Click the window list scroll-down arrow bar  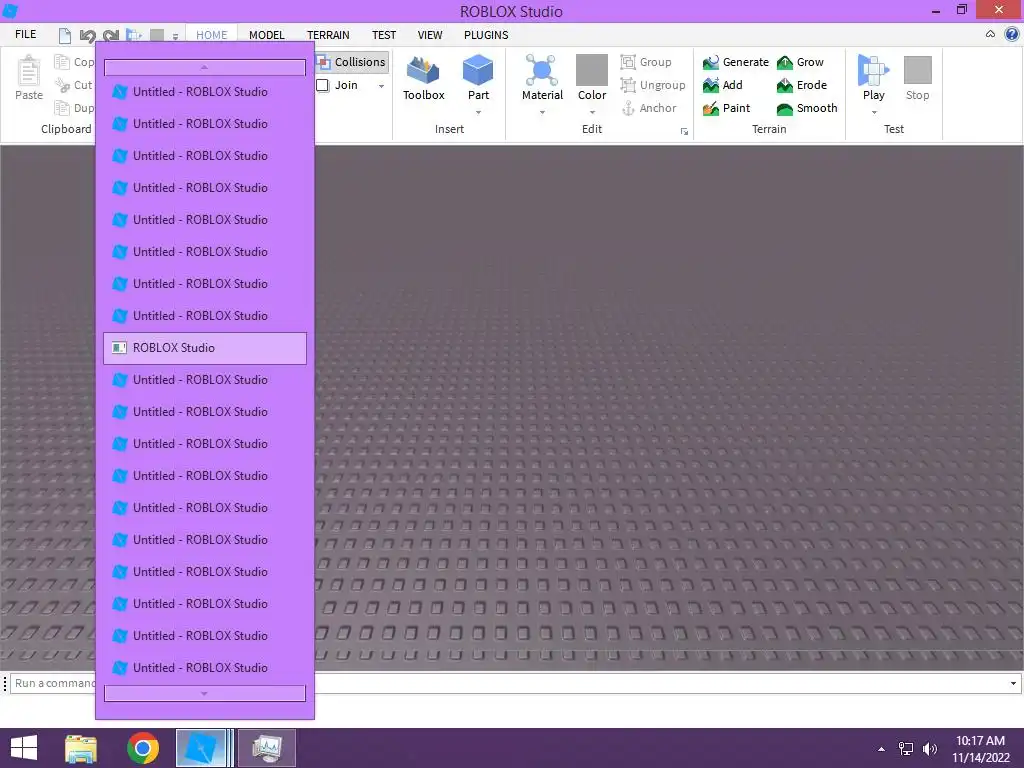pos(205,694)
